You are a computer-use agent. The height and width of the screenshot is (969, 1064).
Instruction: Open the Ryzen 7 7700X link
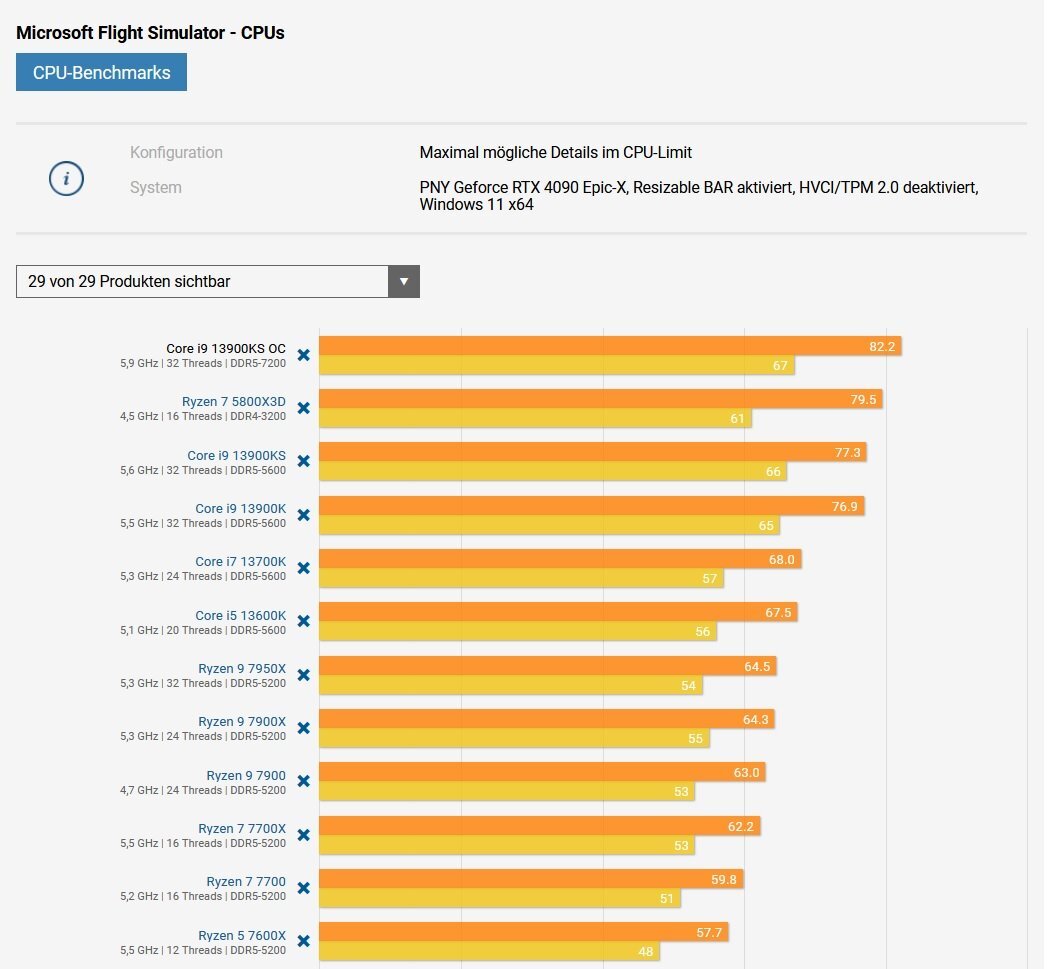242,829
